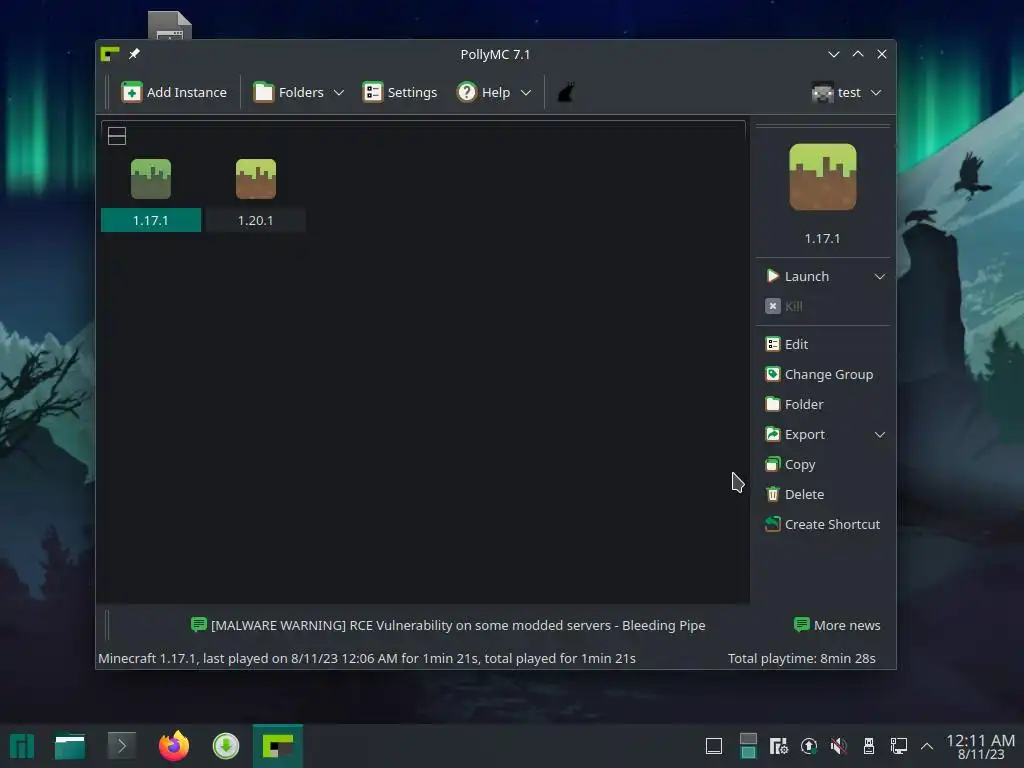Expand the Launch options arrow

880,276
